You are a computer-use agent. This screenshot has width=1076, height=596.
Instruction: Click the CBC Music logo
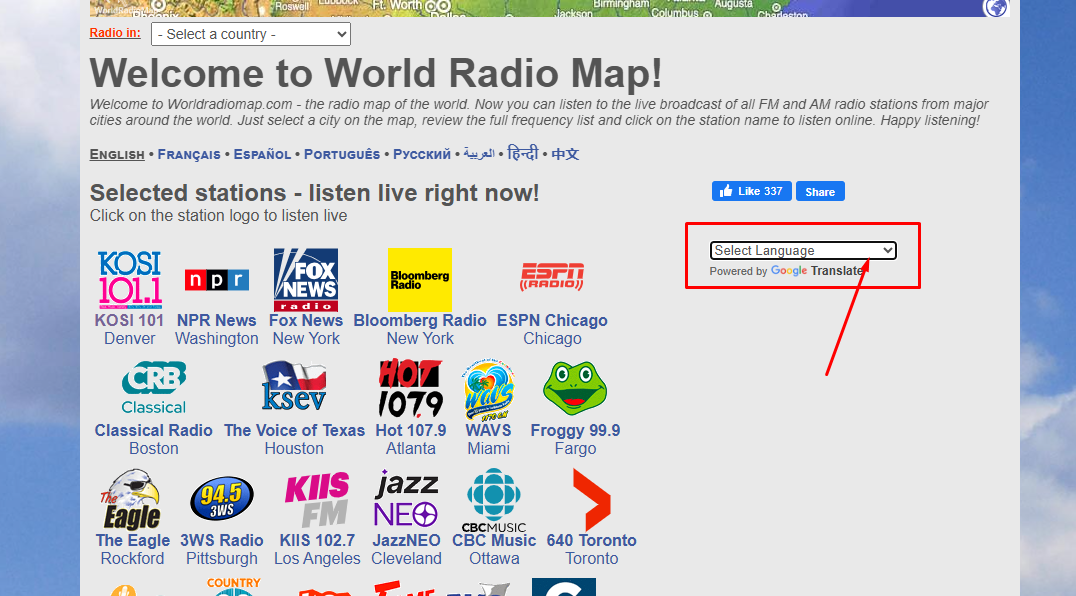point(494,501)
